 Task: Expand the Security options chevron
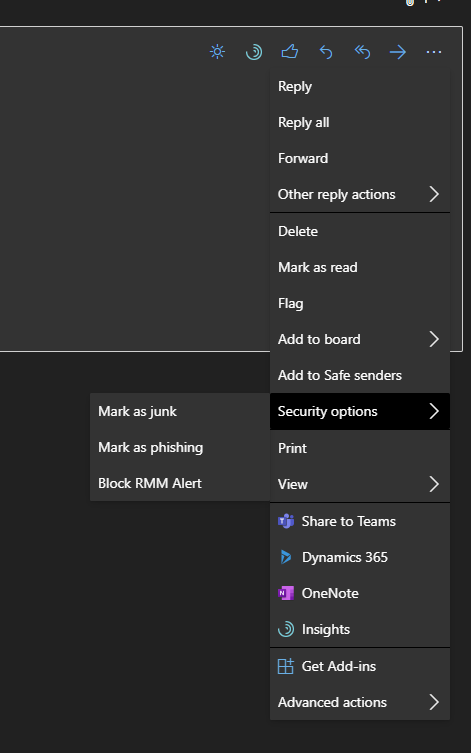434,411
